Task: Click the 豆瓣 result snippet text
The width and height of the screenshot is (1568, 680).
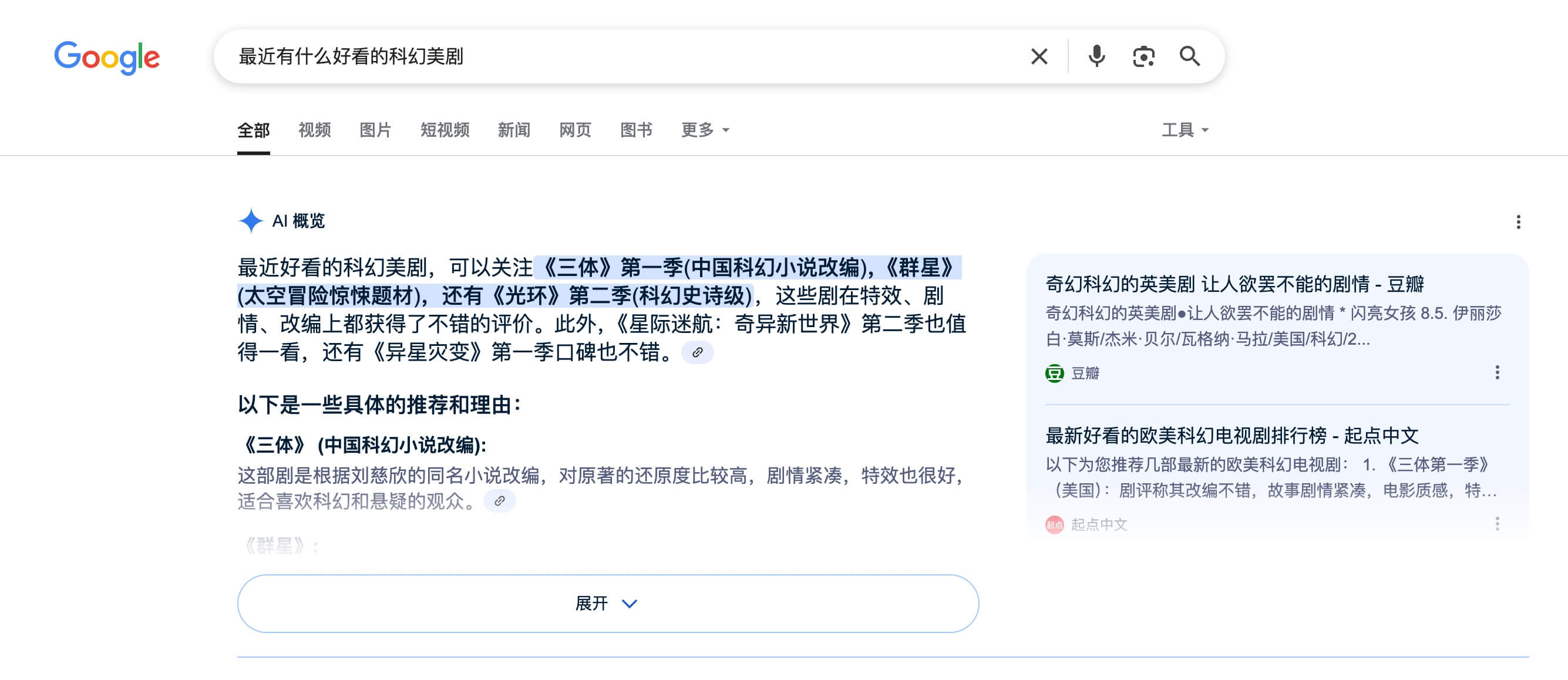Action: coord(1273,326)
